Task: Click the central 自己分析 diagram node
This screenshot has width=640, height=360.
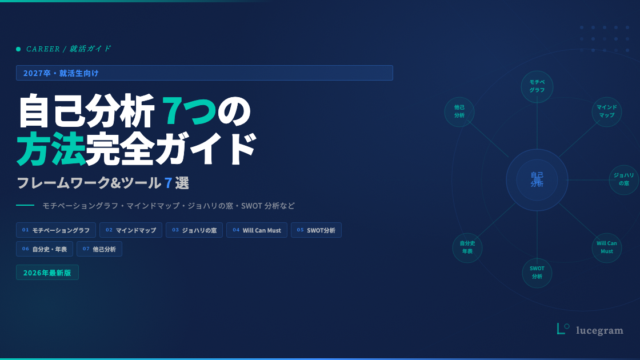Action: (537, 180)
